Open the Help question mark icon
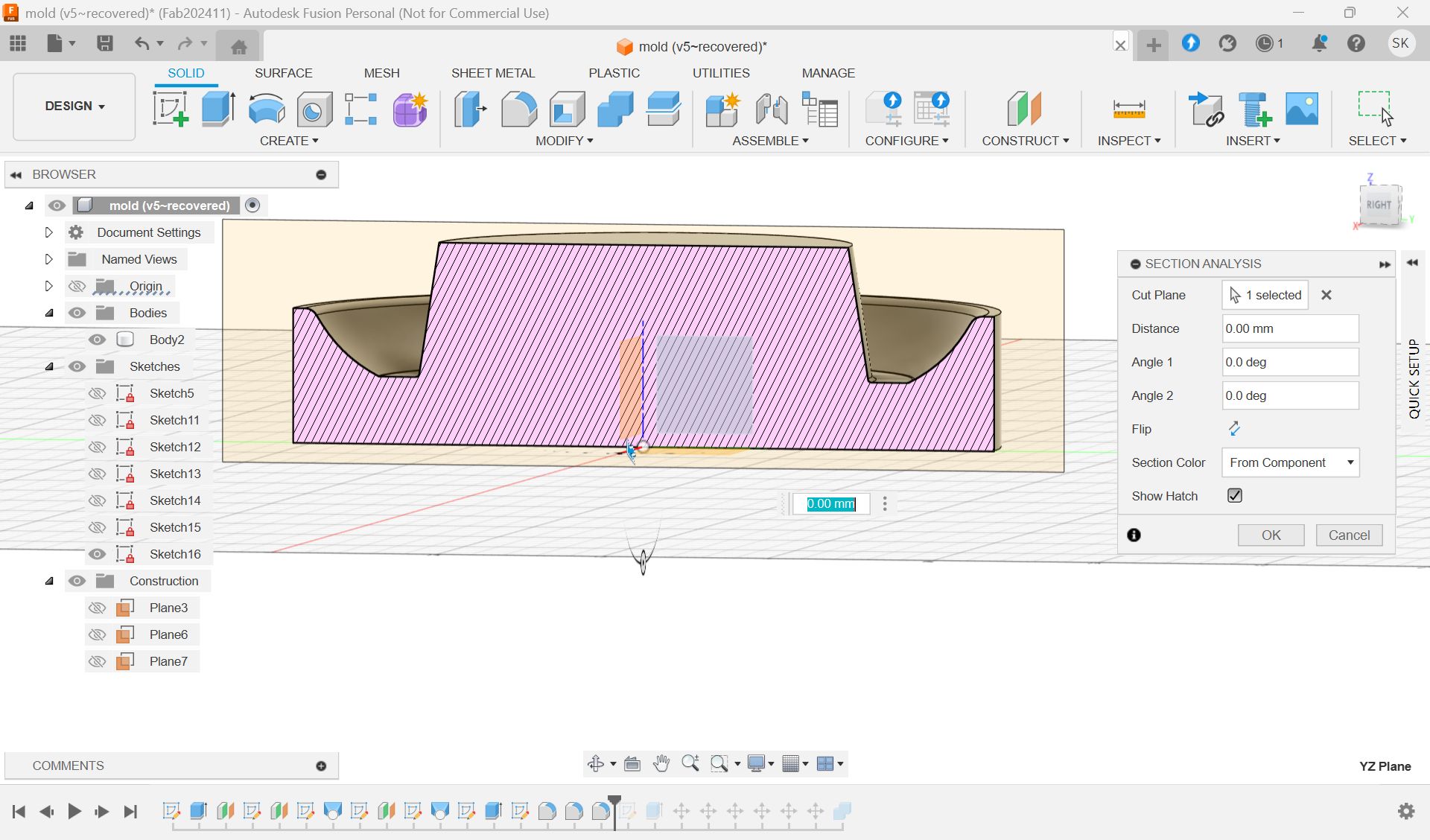This screenshot has height=840, width=1430. click(1356, 43)
